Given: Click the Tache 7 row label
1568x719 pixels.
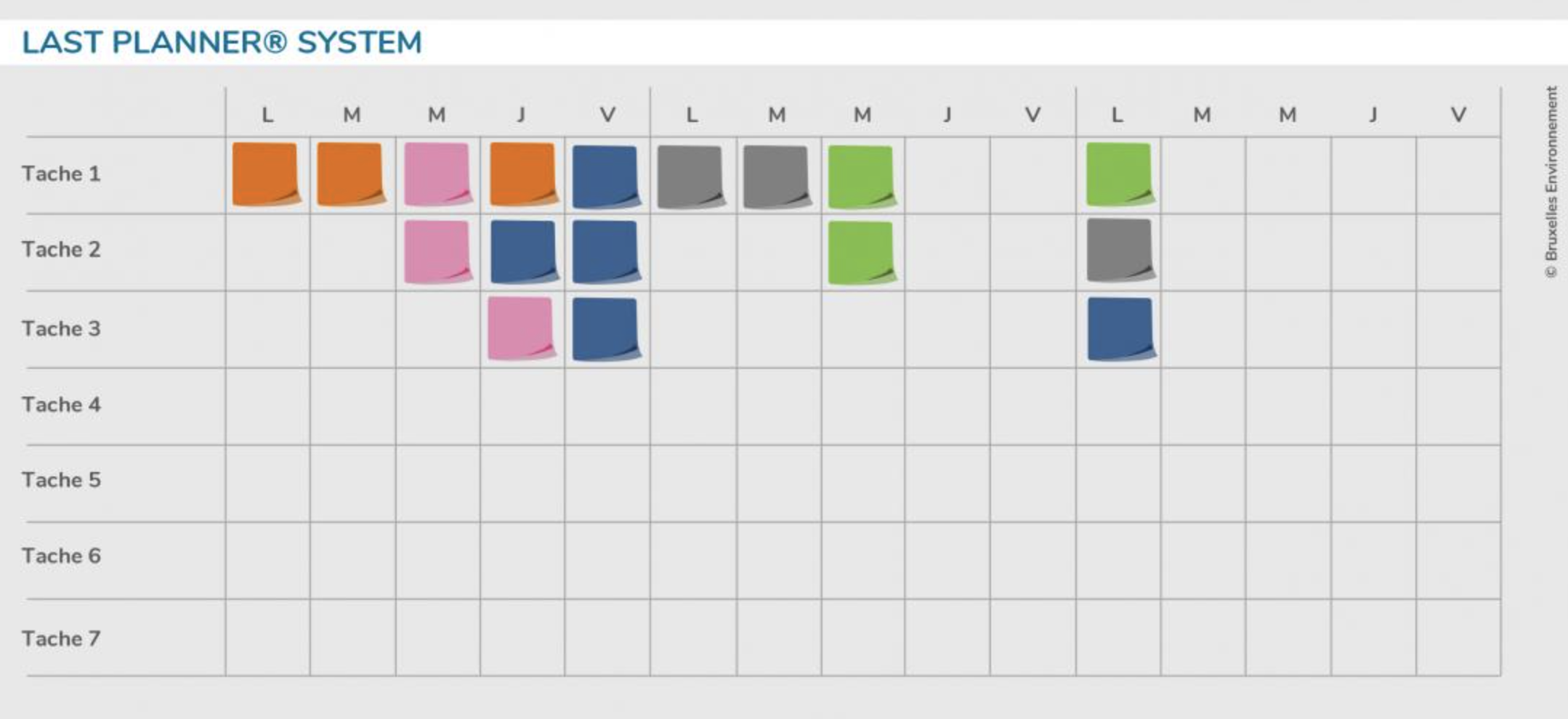Looking at the screenshot, I should coord(61,638).
